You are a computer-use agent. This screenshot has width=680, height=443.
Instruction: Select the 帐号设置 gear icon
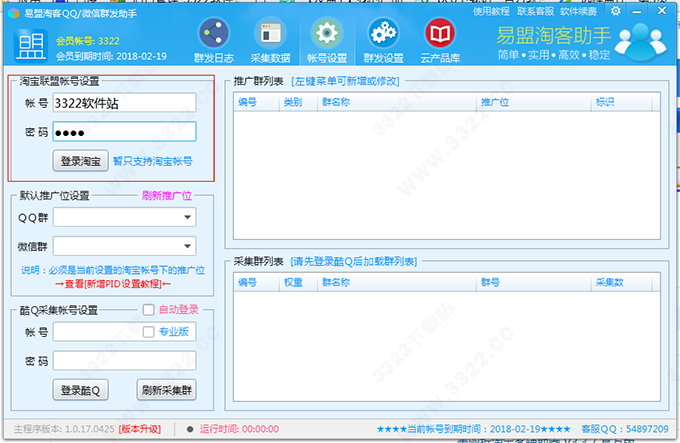(x=327, y=33)
